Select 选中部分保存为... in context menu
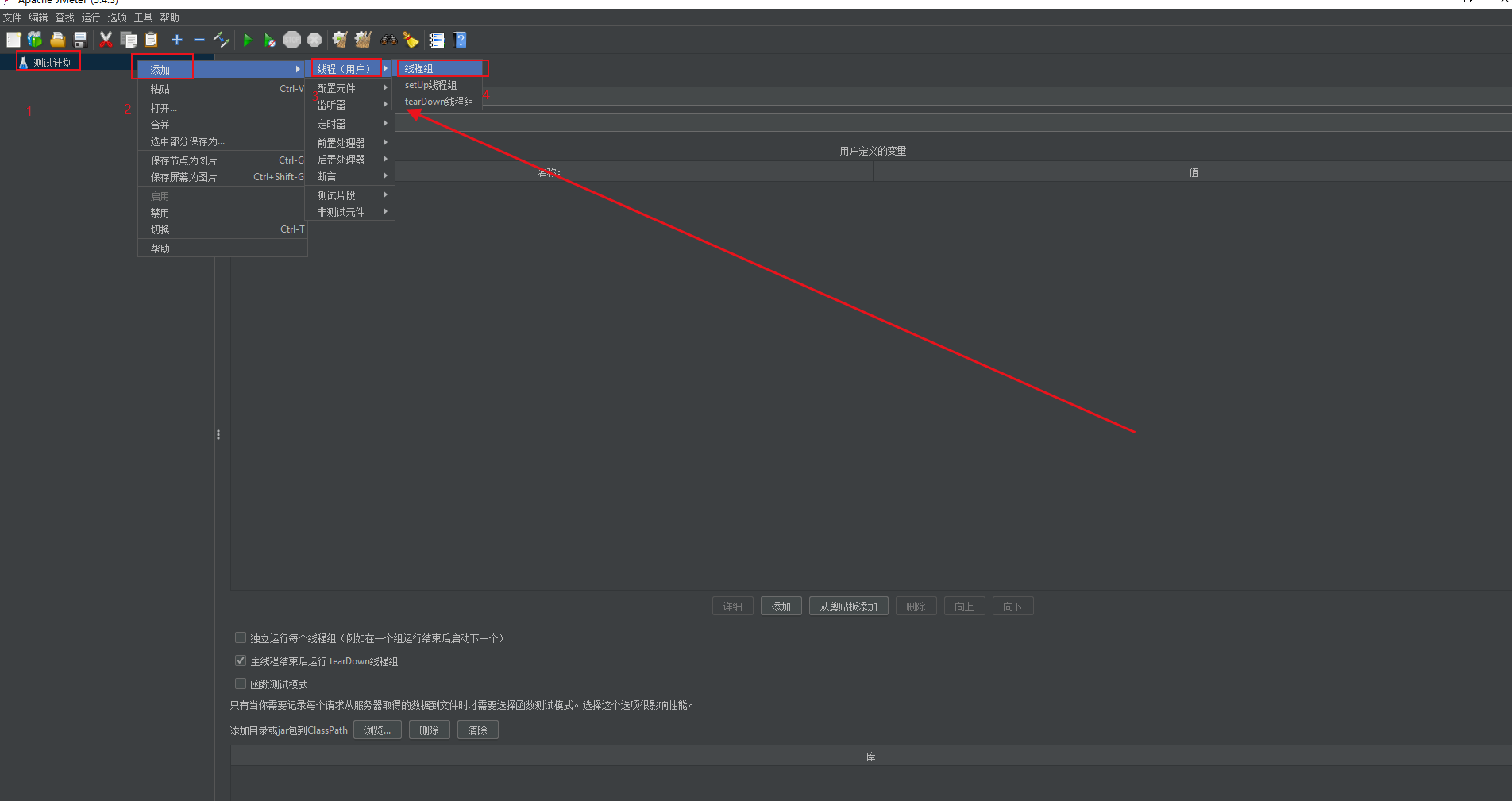1512x801 pixels. (222, 141)
